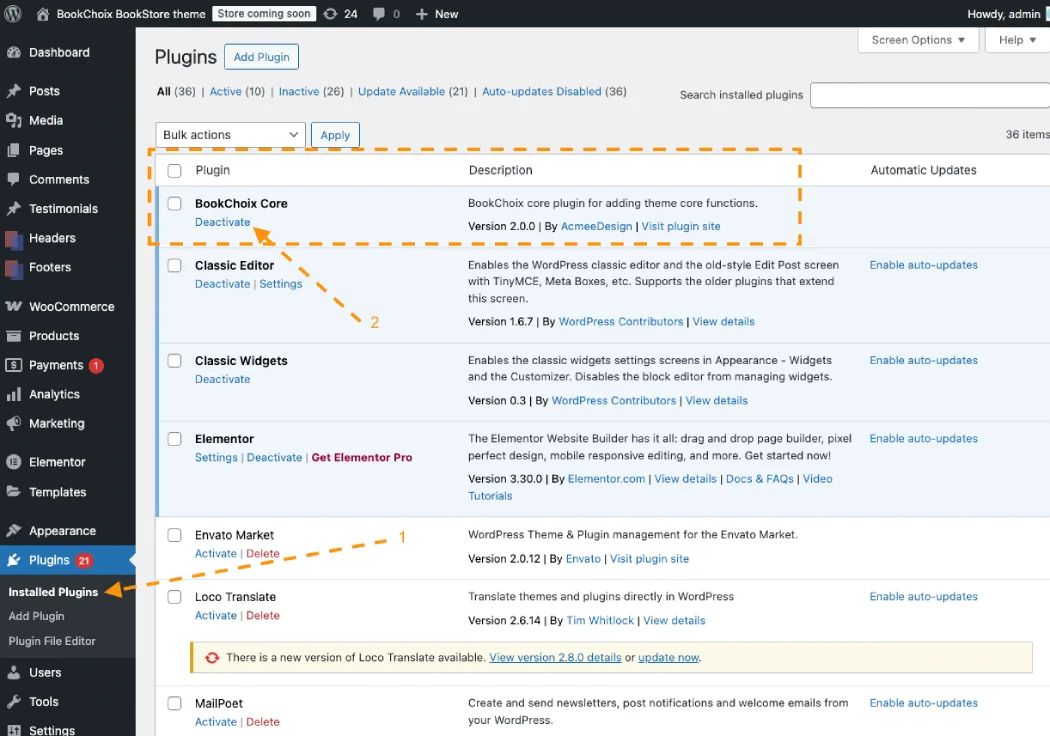This screenshot has height=736, width=1050.
Task: Click the WordPress logo icon
Action: [x=13, y=14]
